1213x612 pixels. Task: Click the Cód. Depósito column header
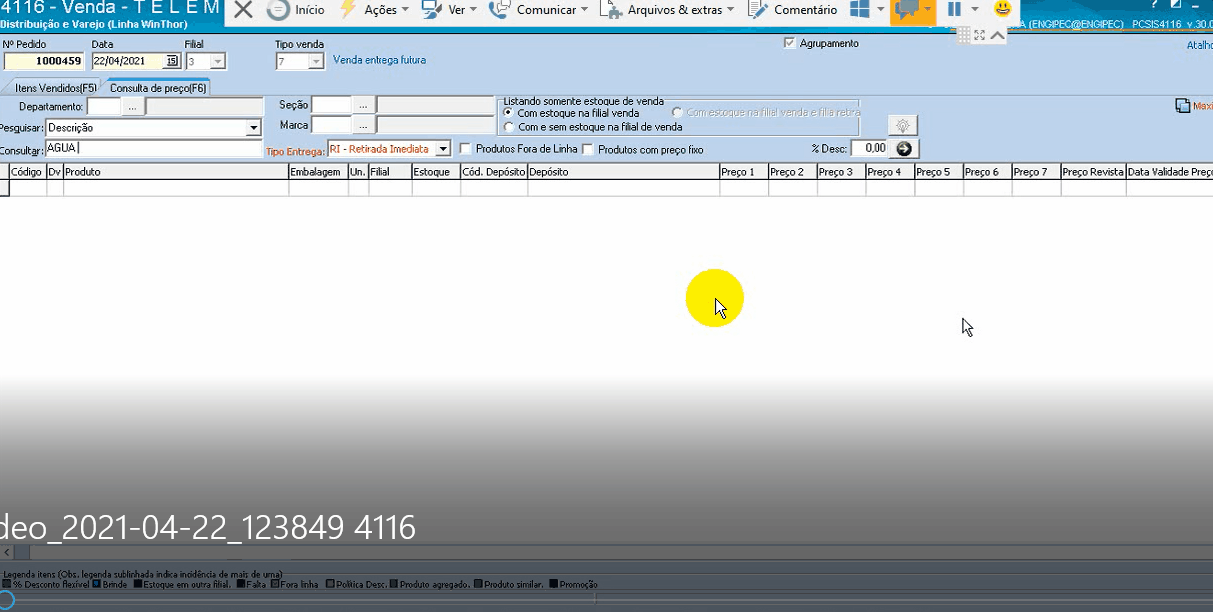coord(493,172)
